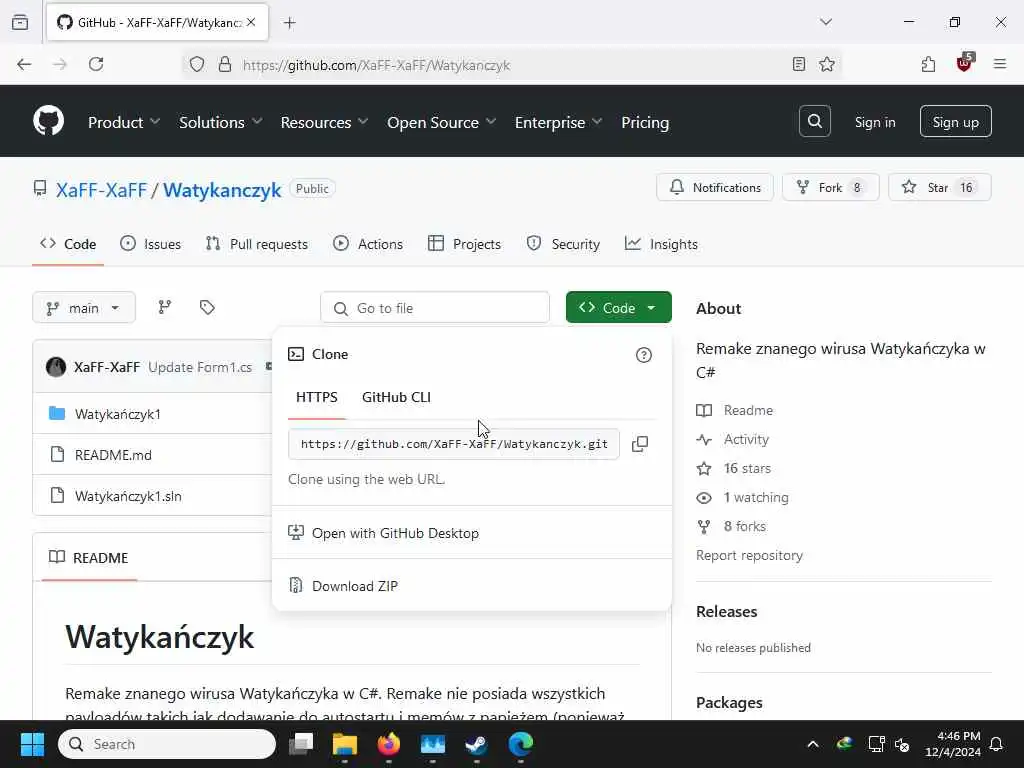Go to the Pricing page
The width and height of the screenshot is (1024, 768).
point(645,122)
